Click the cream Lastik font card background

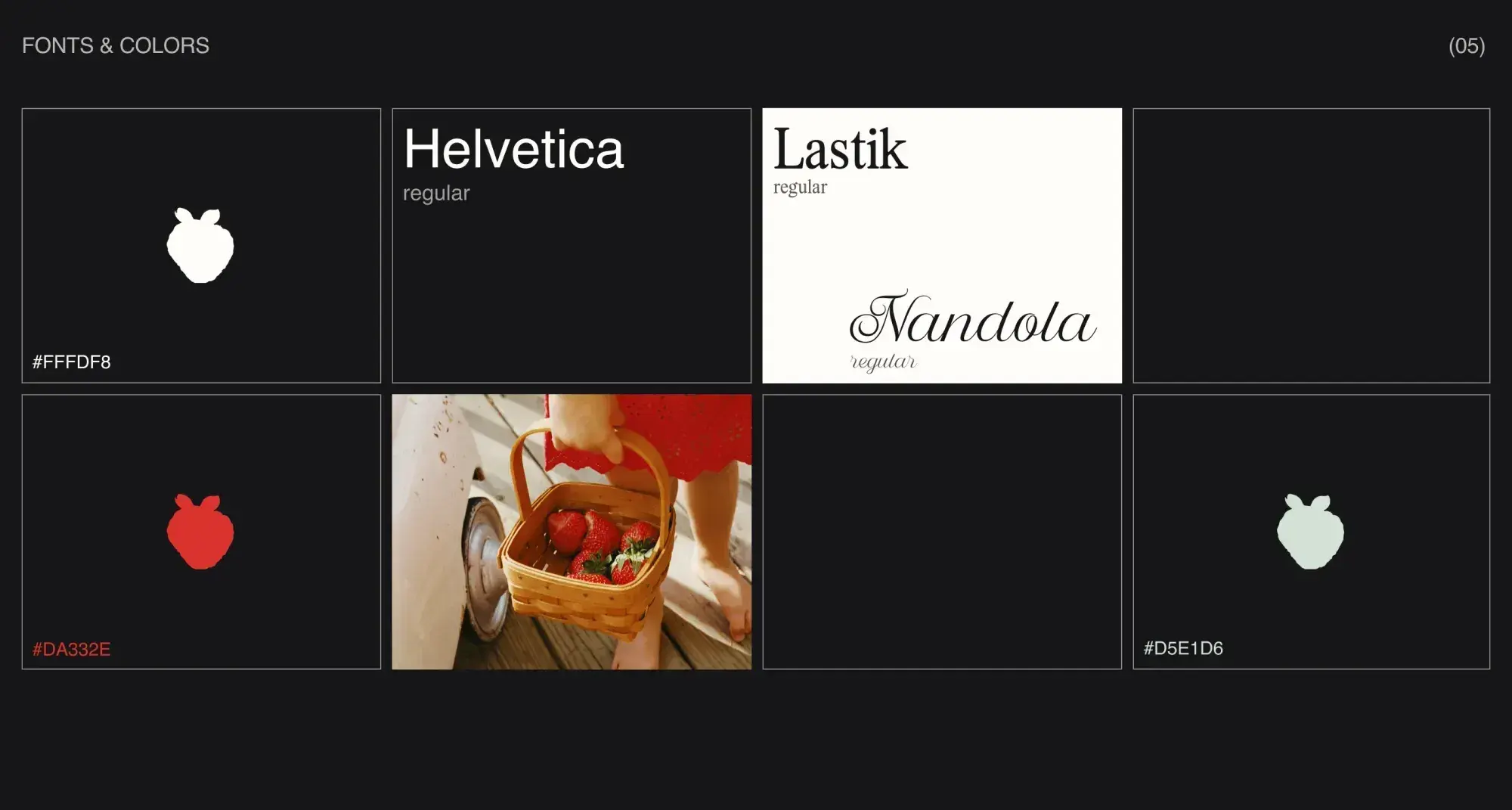coord(942,246)
